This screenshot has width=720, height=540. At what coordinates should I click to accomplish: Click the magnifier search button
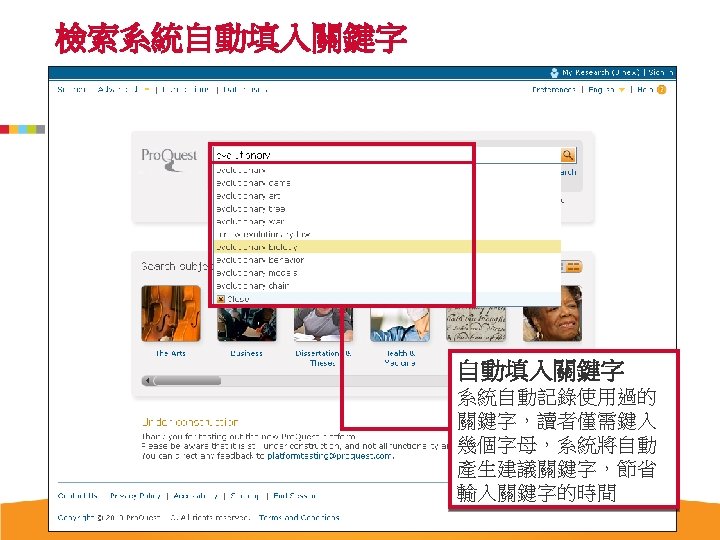(x=568, y=155)
